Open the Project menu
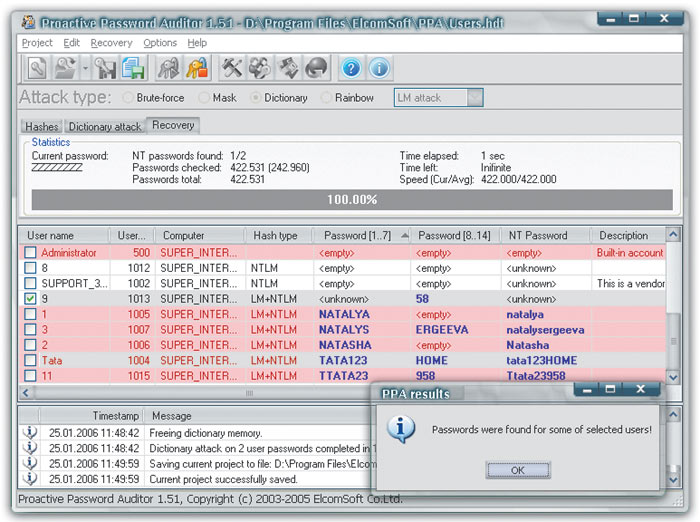The image size is (700, 522). (x=37, y=43)
